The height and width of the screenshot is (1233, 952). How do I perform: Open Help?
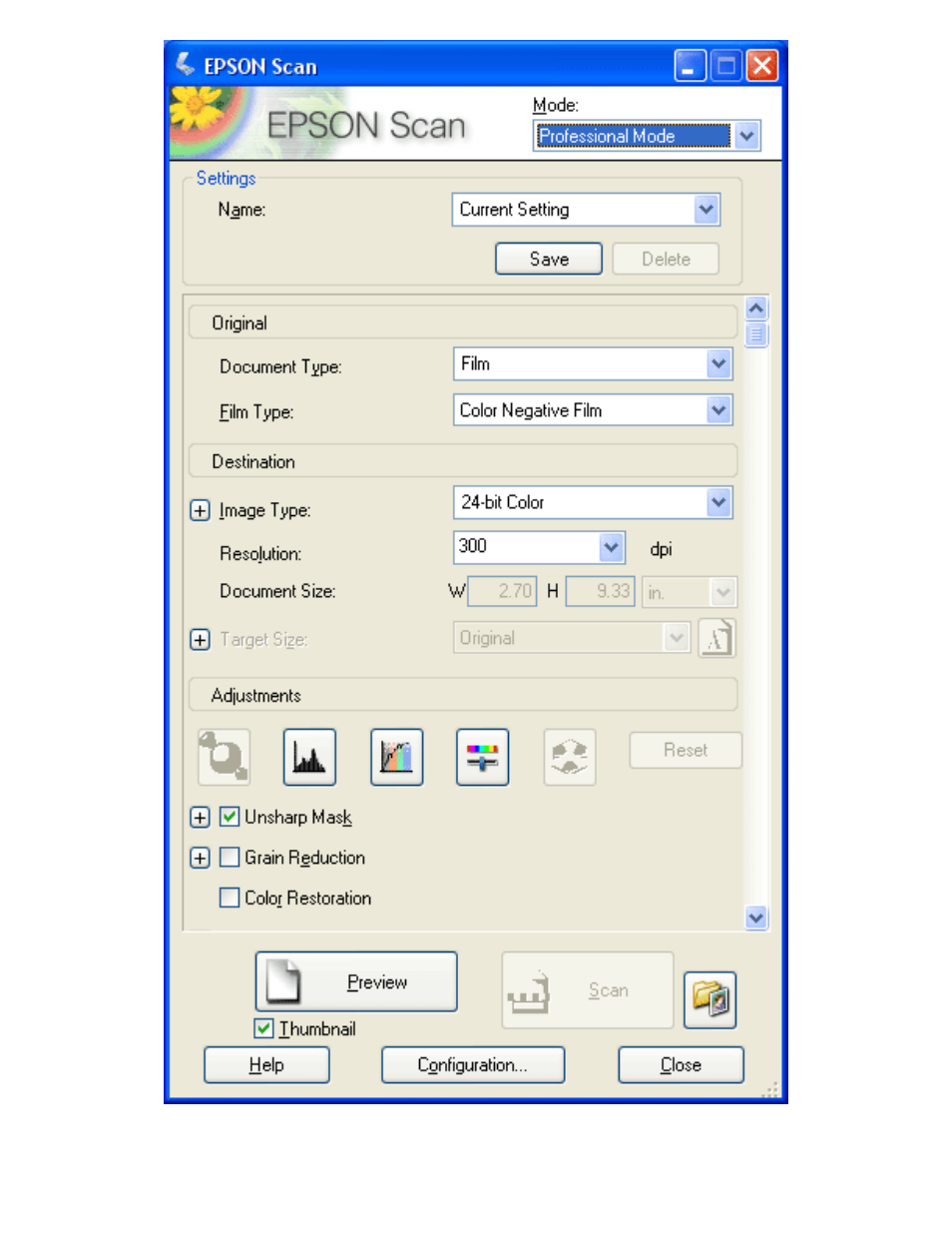point(266,1064)
